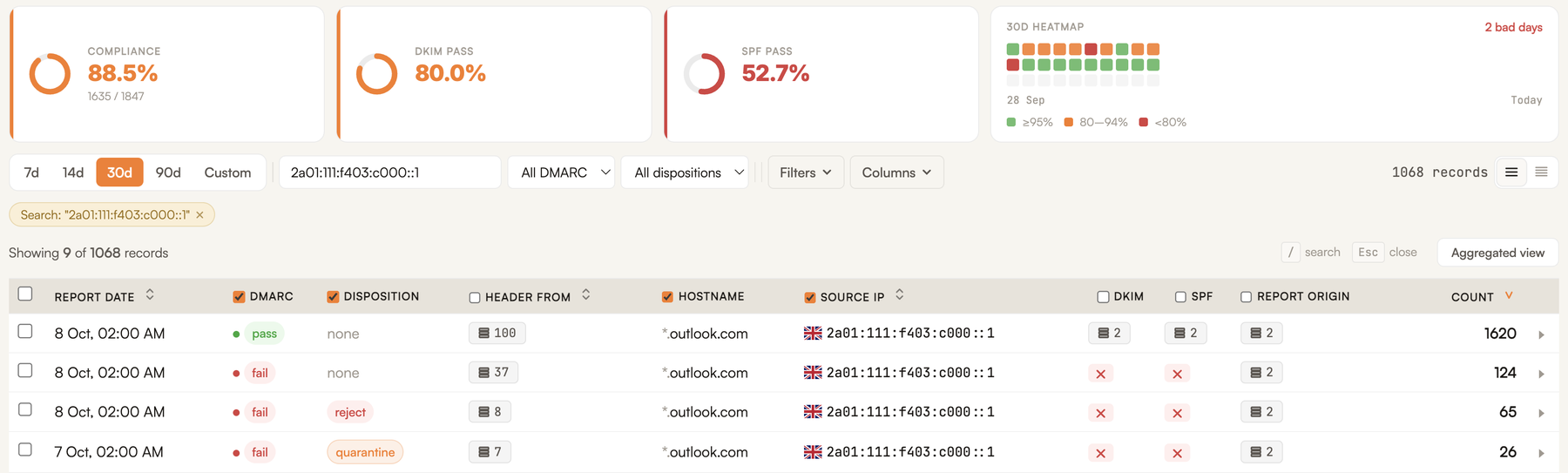Viewport: 1568px width, 473px height.
Task: Switch to compact row density view
Action: (x=1541, y=172)
